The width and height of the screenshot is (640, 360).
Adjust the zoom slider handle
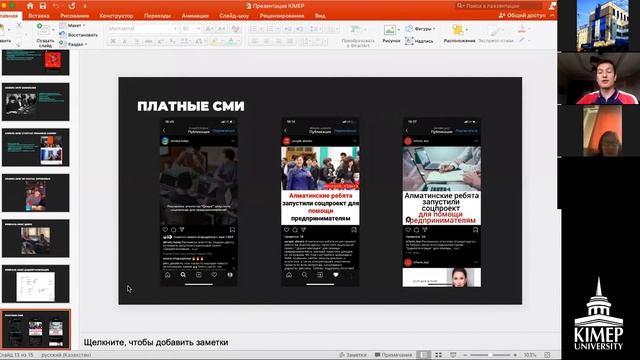490,355
